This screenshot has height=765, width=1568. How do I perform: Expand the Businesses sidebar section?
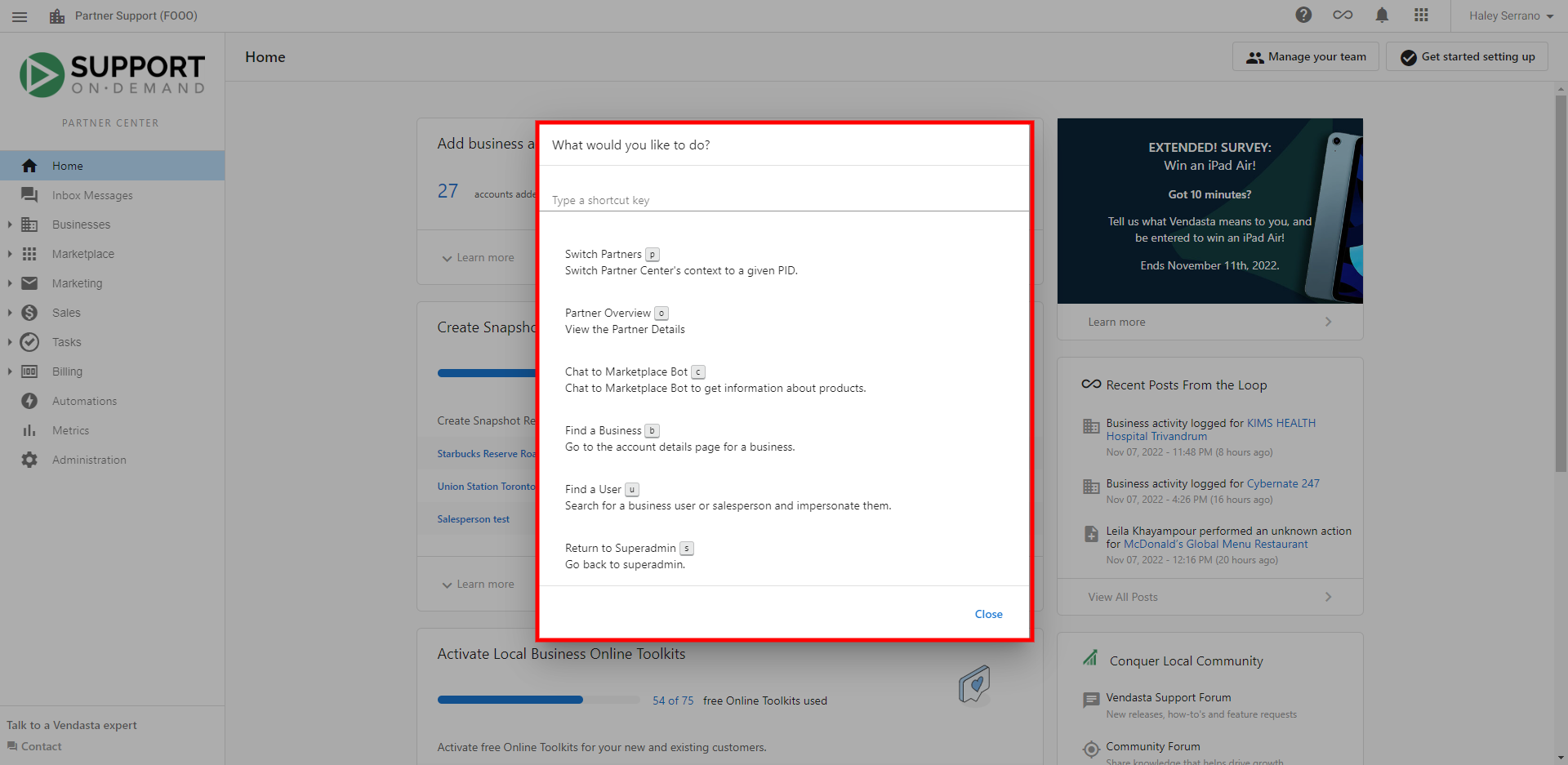click(9, 225)
